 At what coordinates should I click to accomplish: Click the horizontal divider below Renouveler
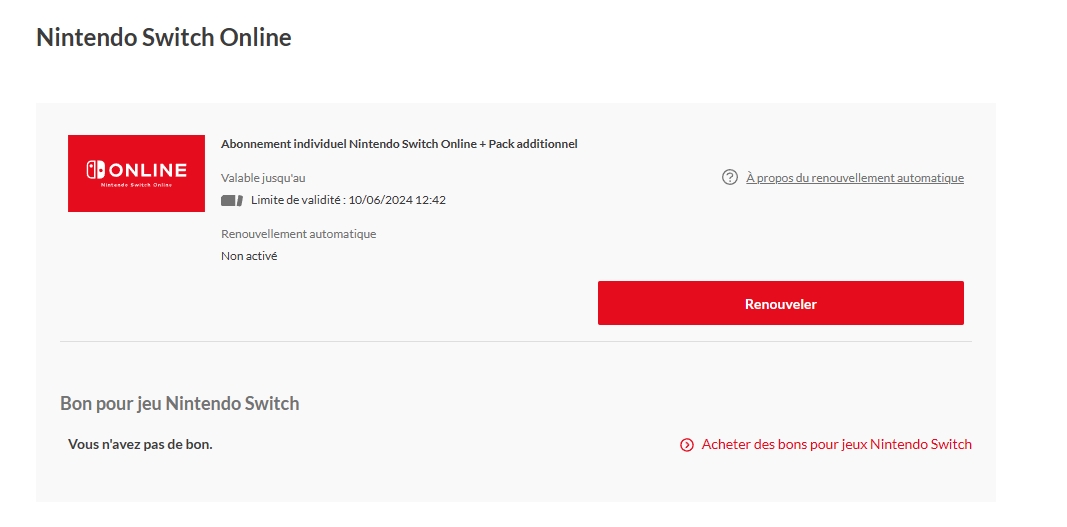pos(516,341)
